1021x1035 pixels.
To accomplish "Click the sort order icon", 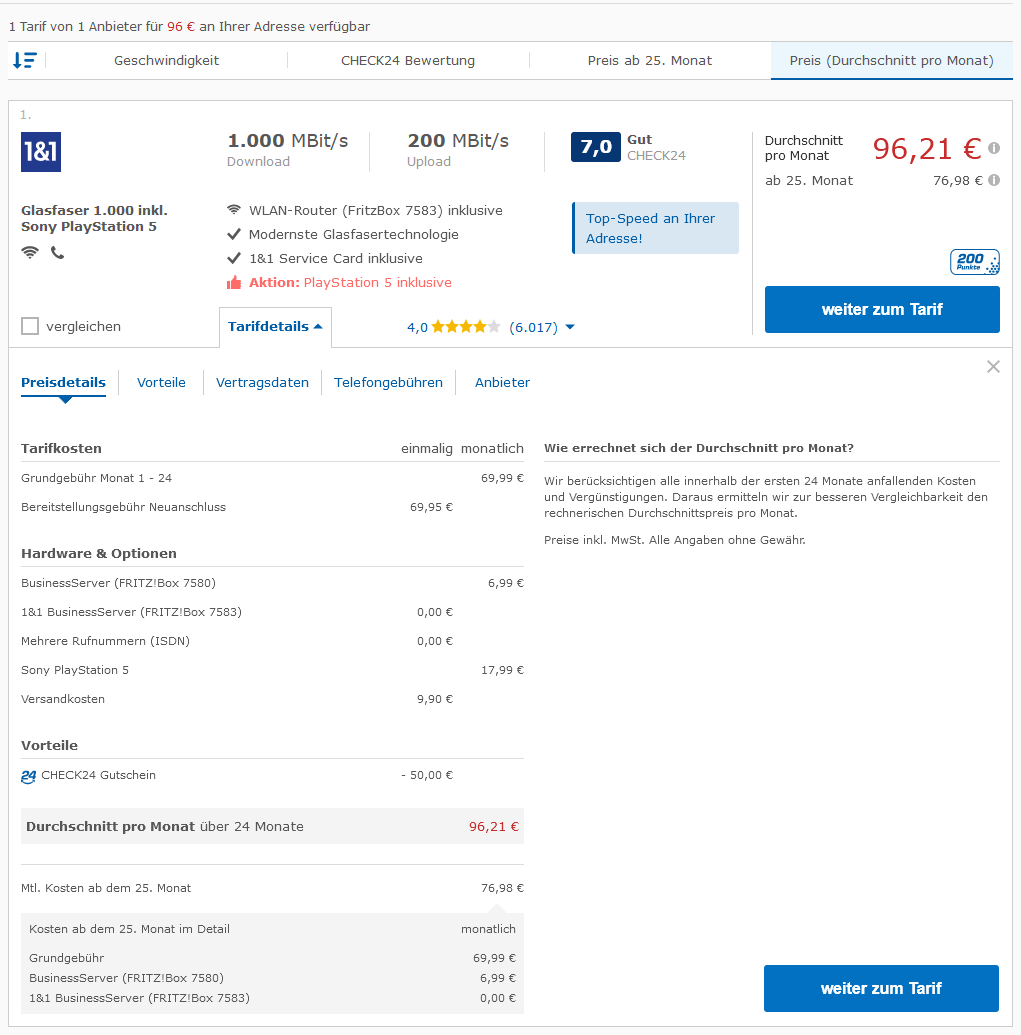I will (24, 61).
